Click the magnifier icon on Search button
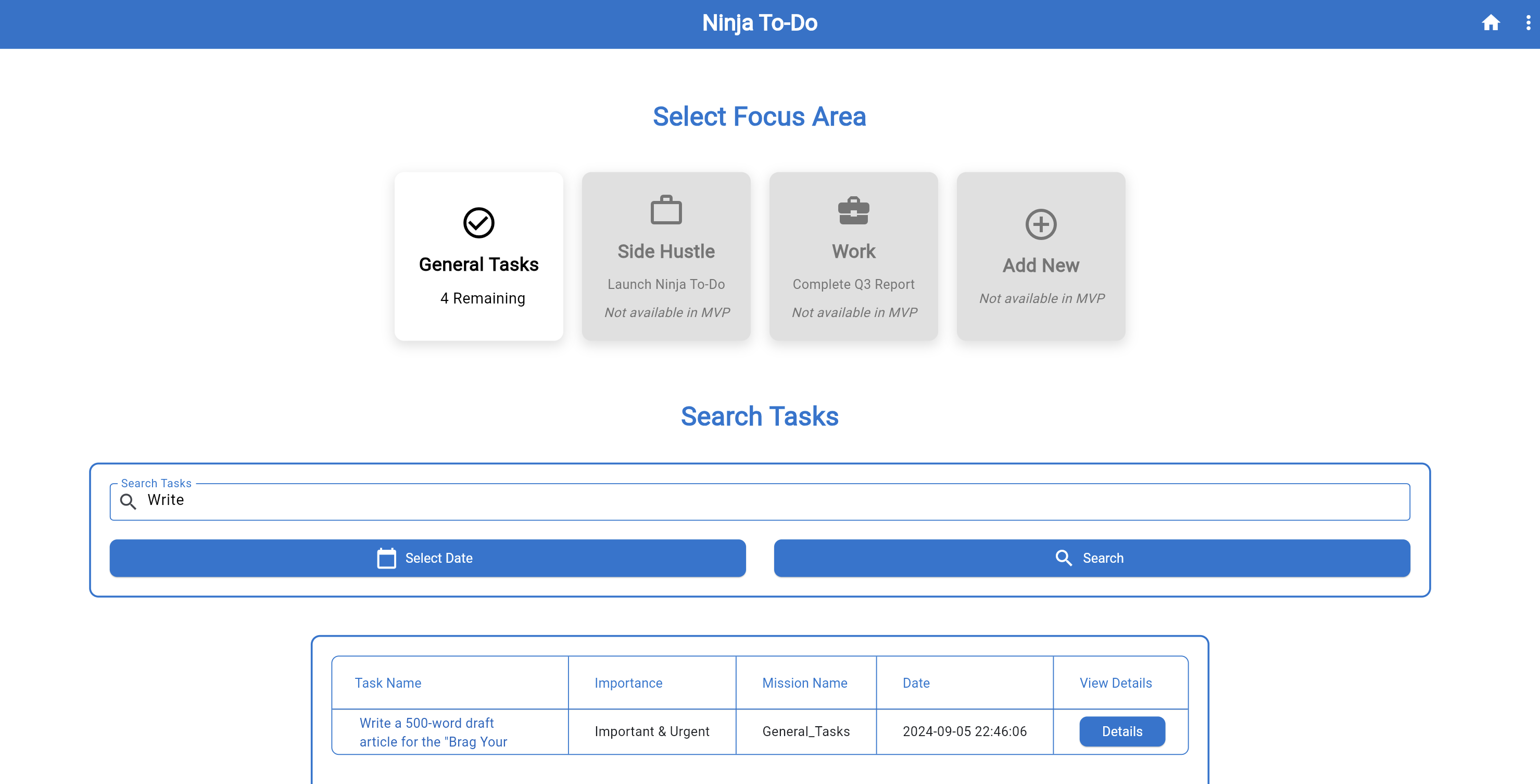This screenshot has width=1540, height=784. click(x=1063, y=558)
